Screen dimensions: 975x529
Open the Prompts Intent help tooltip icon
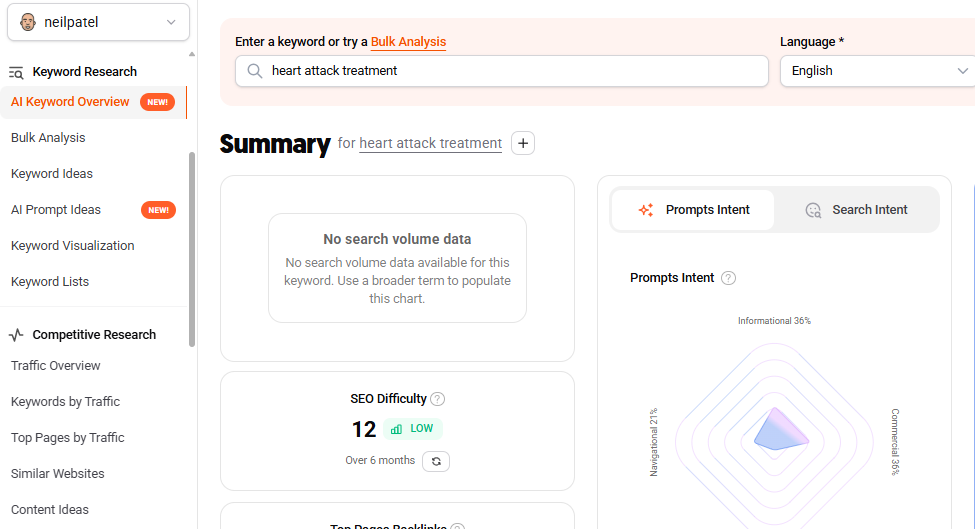[x=728, y=278]
